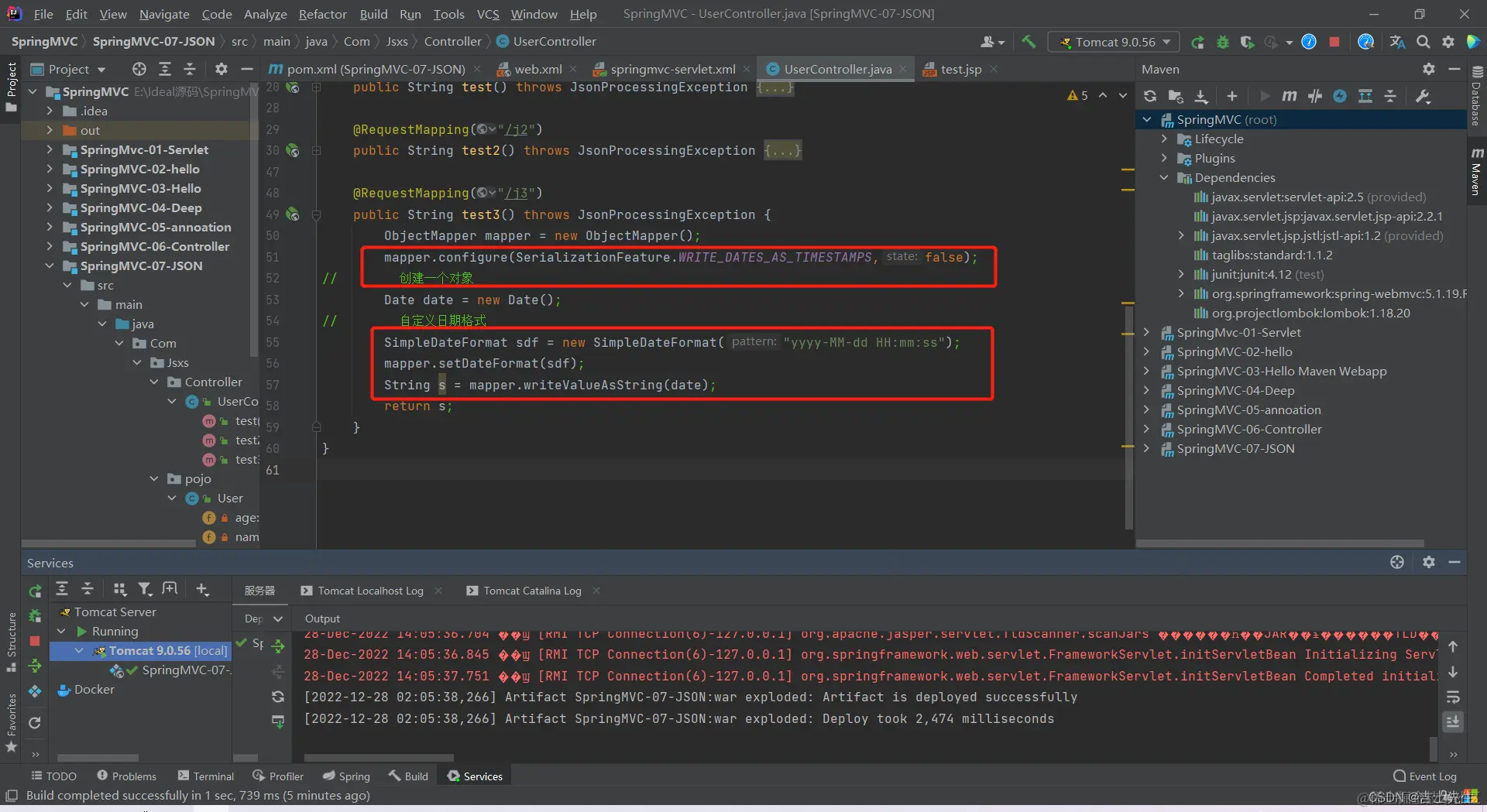Toggle Maven skip tests mode
Image resolution: width=1487 pixels, height=812 pixels.
(1340, 96)
